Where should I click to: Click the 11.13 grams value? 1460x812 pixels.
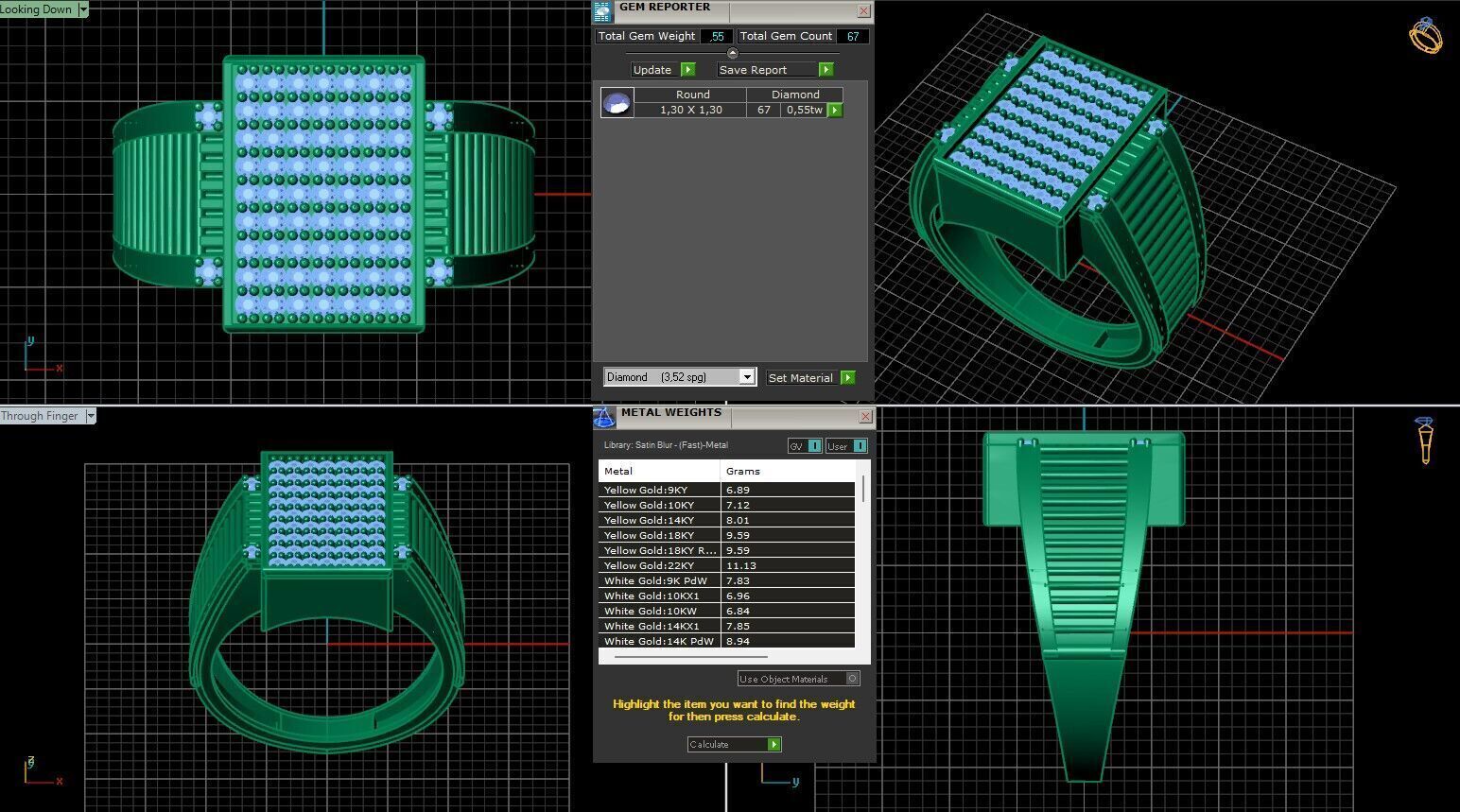(x=741, y=565)
